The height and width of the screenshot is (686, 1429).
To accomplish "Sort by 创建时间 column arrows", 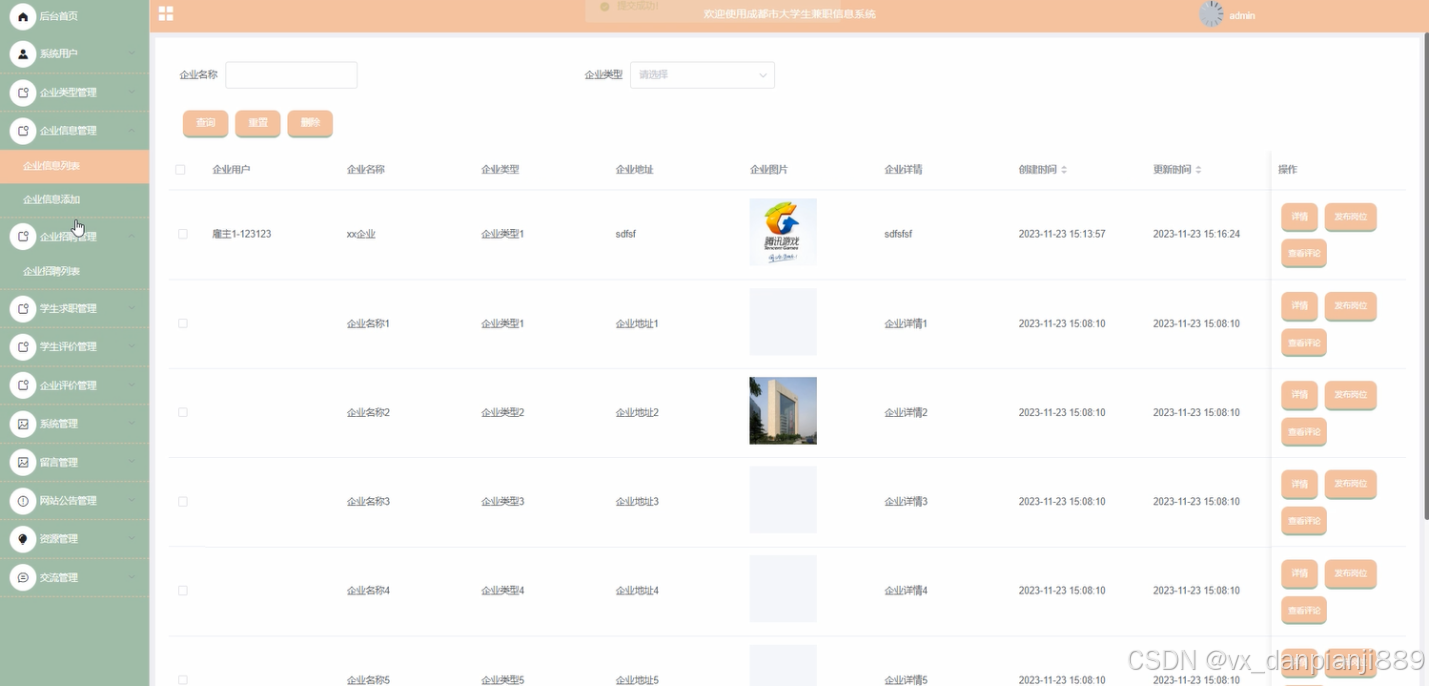I will (x=1064, y=170).
